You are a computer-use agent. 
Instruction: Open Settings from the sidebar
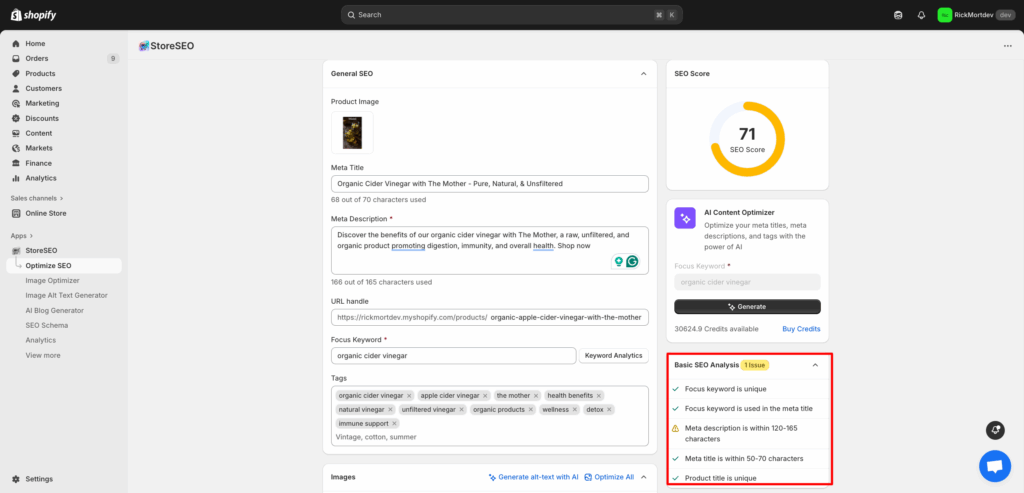click(40, 479)
